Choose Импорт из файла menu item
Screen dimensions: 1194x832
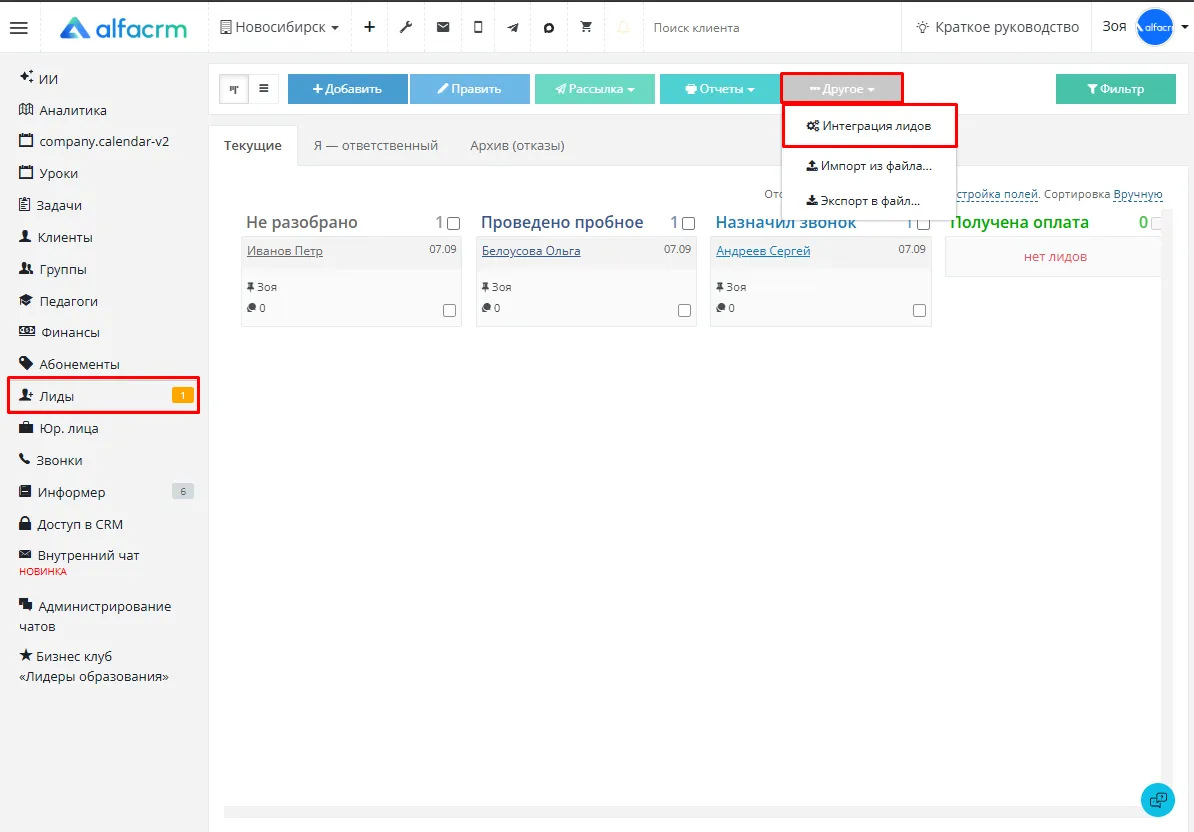[869, 166]
